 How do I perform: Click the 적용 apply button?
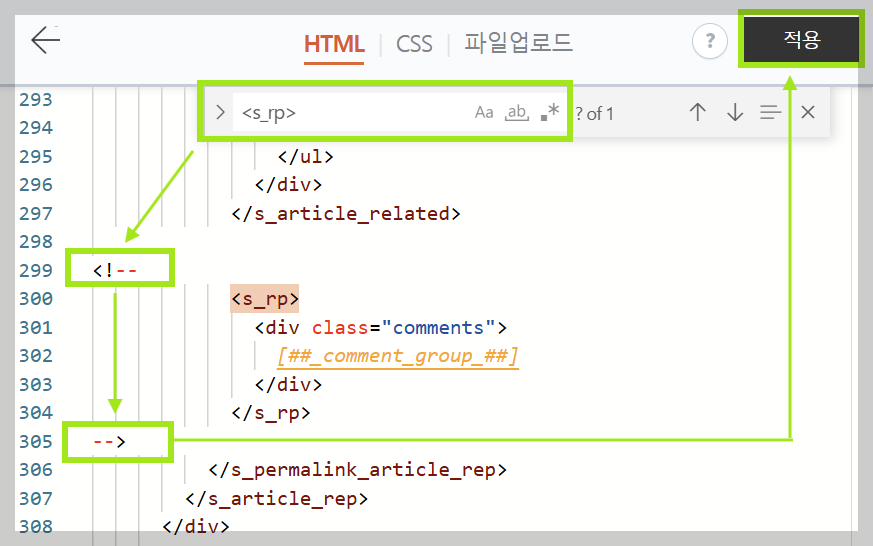click(801, 39)
